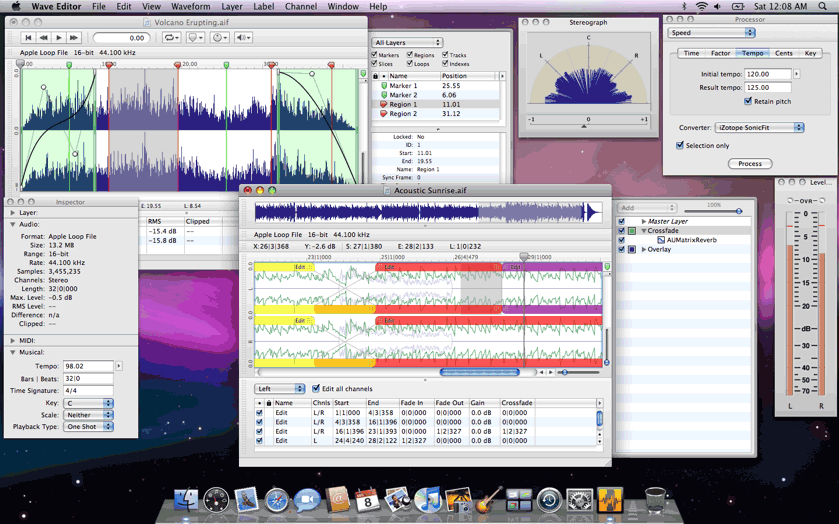
Task: Open GarageBand from the Dock
Action: tap(488, 500)
